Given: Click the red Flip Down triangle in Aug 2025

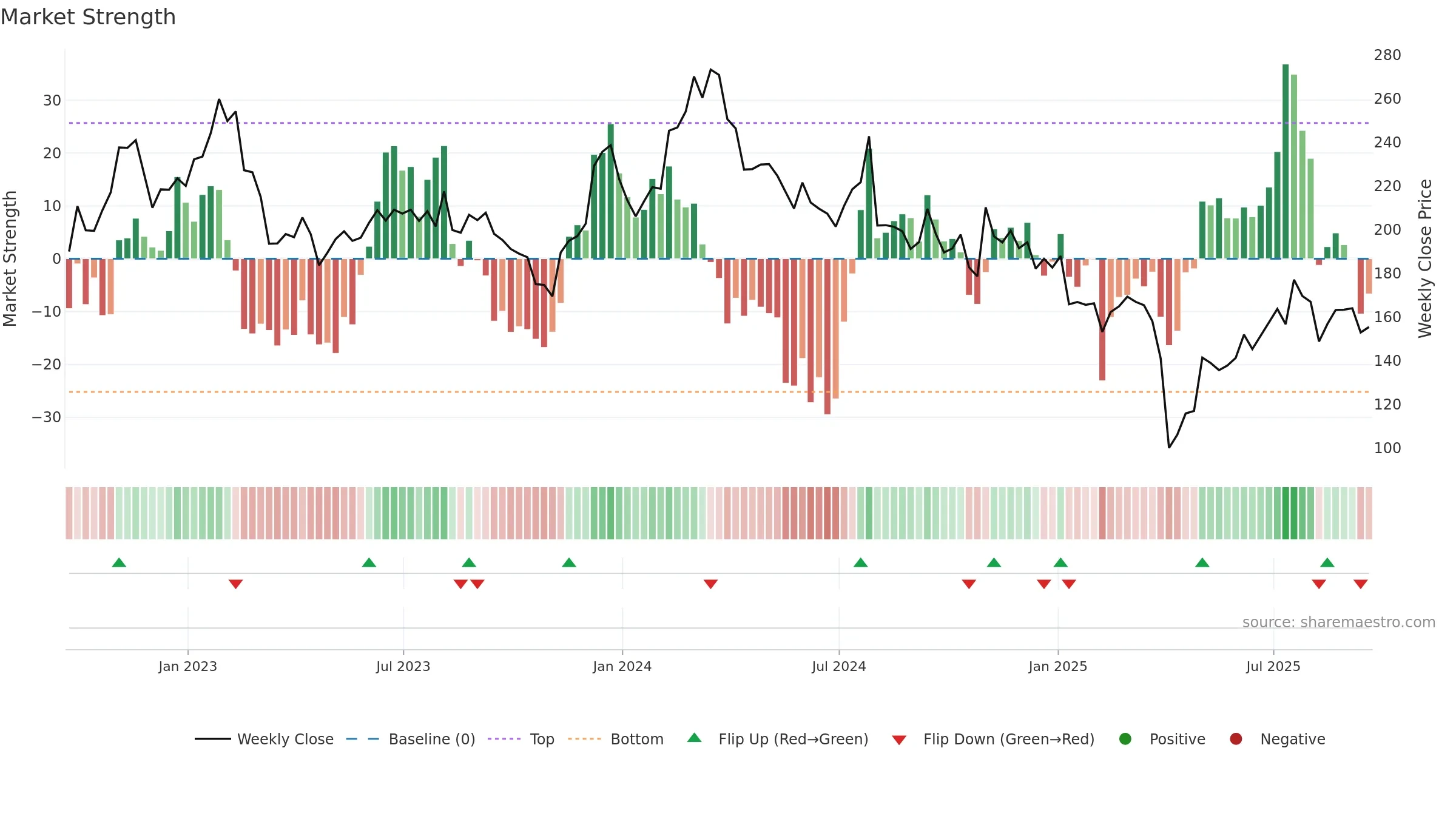Looking at the screenshot, I should click(1319, 584).
